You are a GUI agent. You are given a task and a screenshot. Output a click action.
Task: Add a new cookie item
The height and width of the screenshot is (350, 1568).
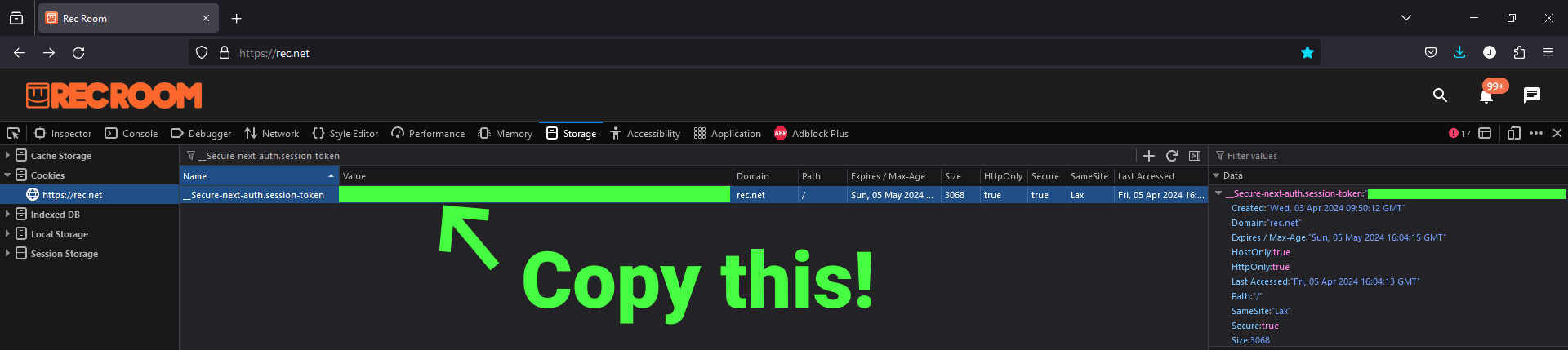[x=1149, y=155]
